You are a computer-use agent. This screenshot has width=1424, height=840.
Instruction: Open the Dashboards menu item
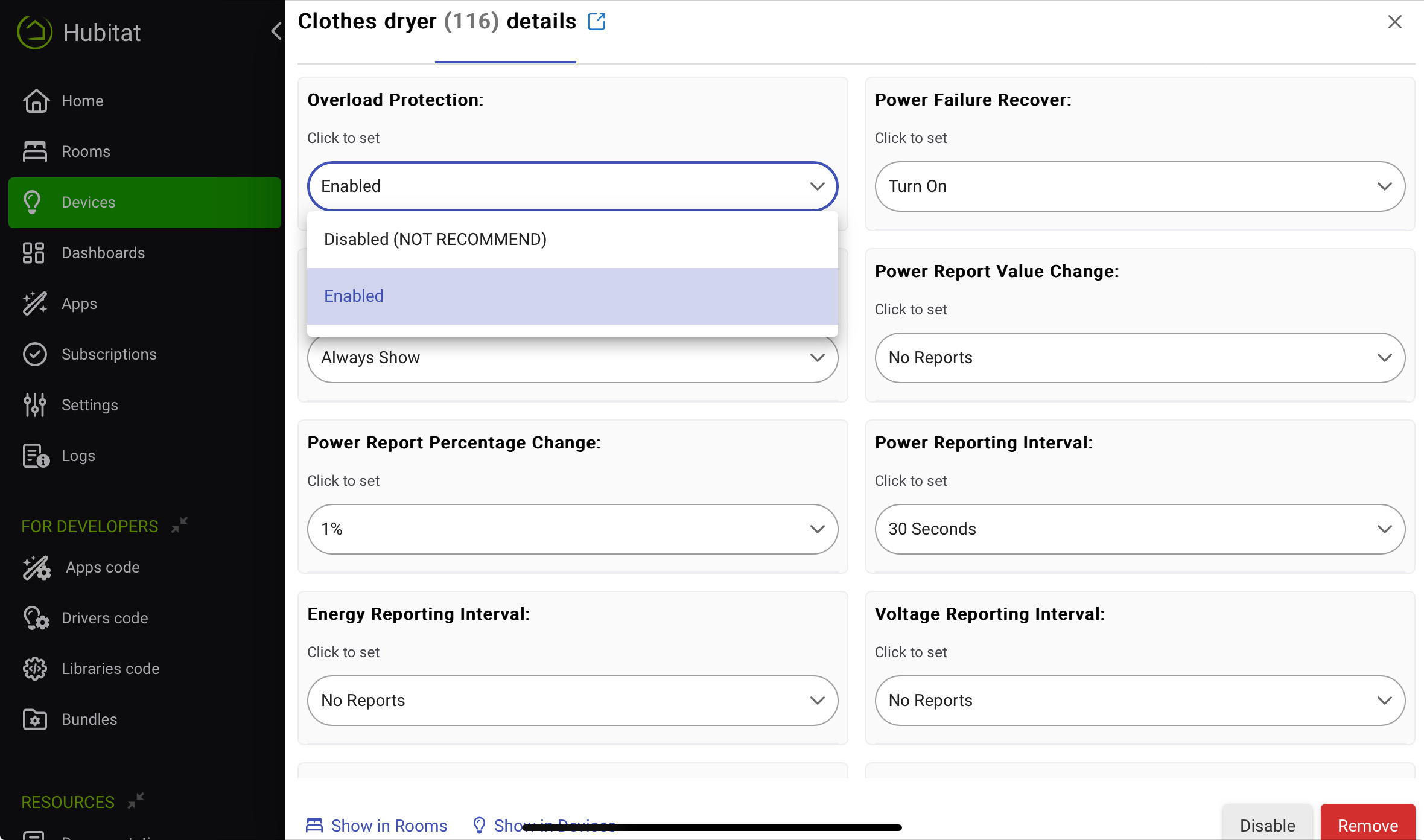(x=103, y=253)
